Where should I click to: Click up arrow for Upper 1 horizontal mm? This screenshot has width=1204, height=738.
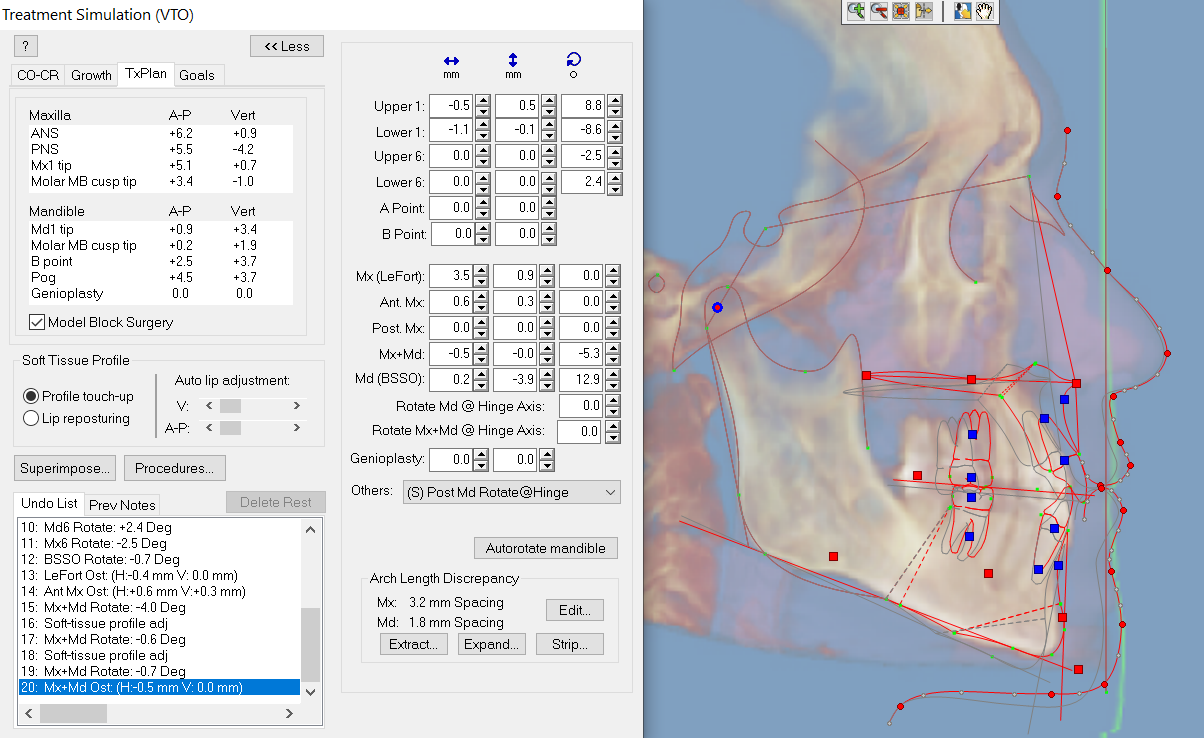point(483,101)
